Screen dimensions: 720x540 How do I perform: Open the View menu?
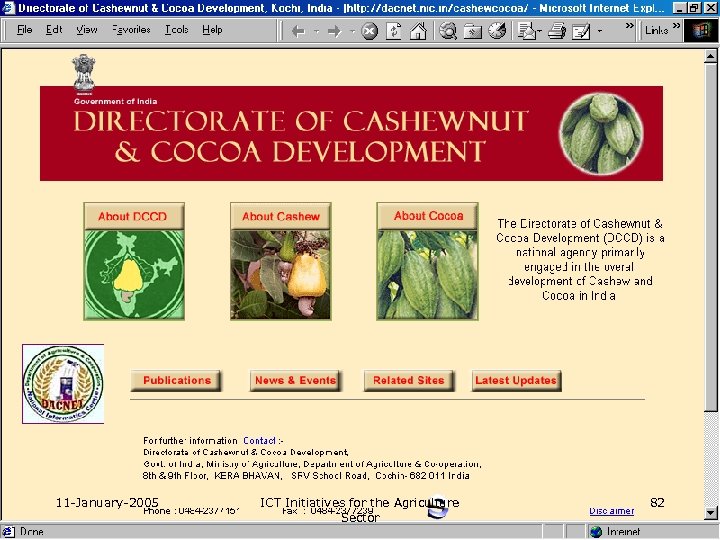click(x=87, y=30)
